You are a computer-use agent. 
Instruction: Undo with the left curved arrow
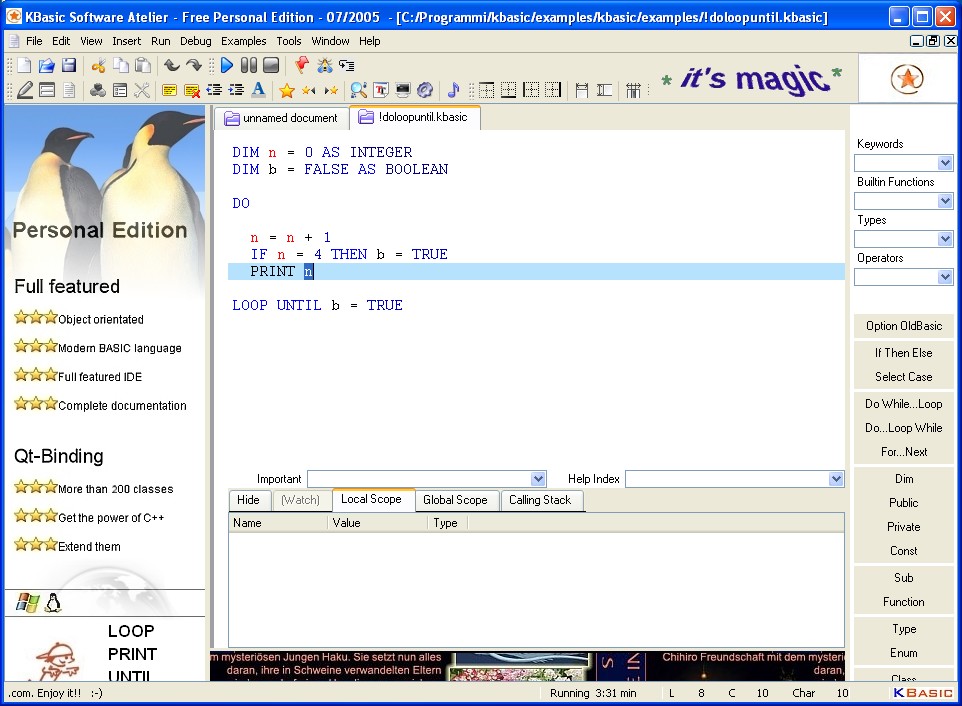point(172,66)
